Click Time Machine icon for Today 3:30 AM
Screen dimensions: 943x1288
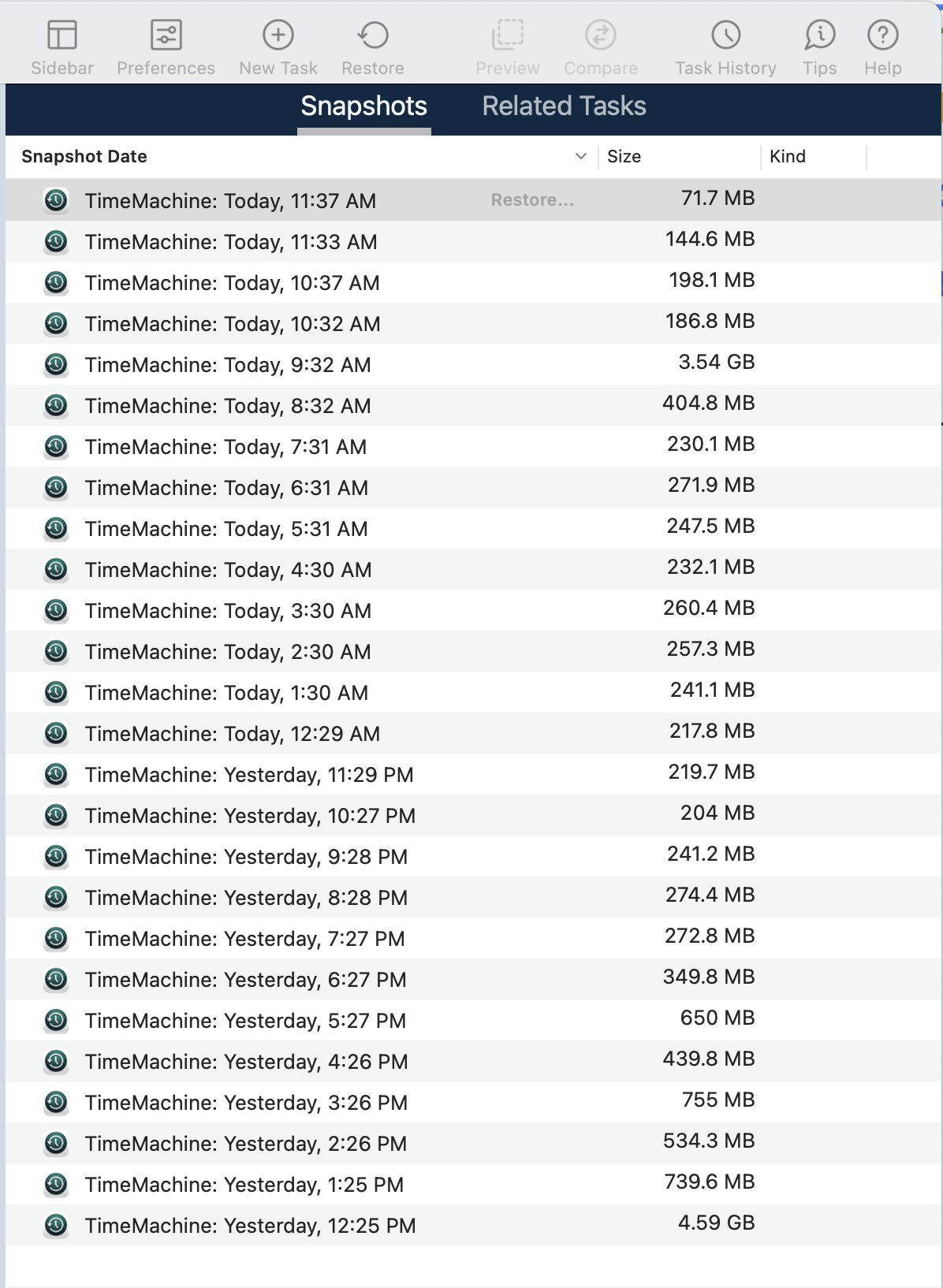[56, 610]
